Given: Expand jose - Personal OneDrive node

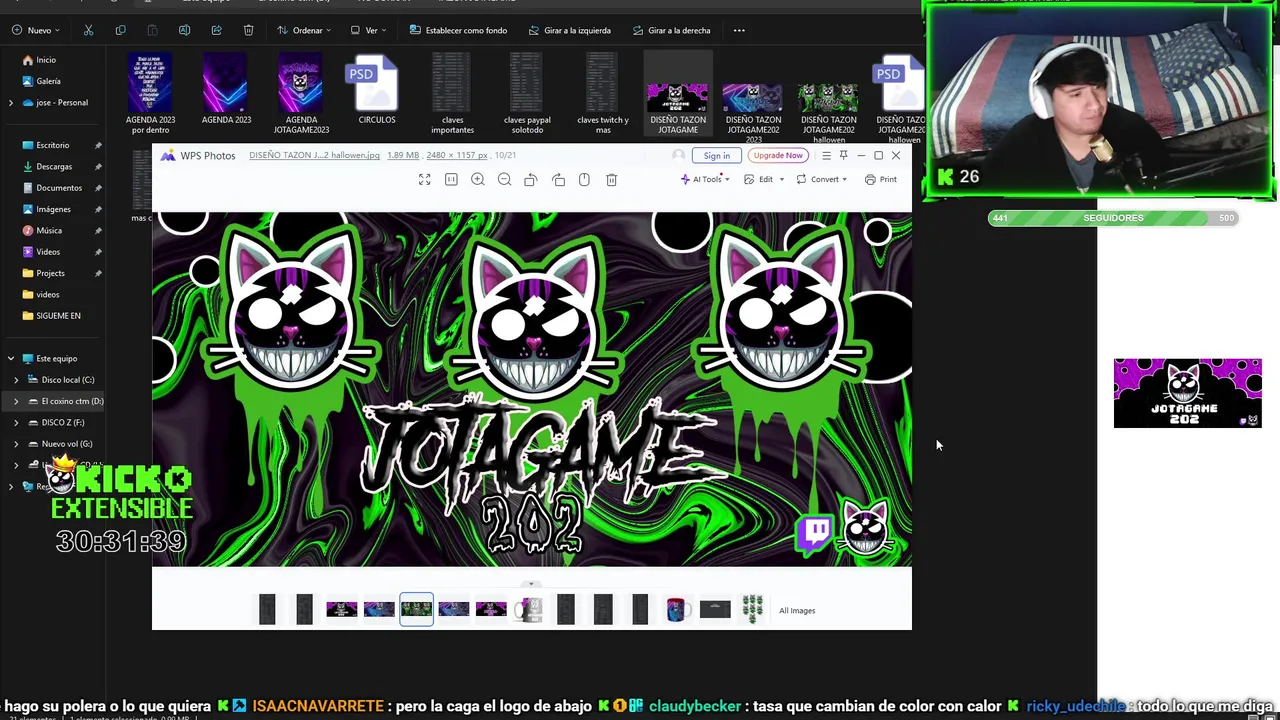Looking at the screenshot, I should (x=11, y=102).
